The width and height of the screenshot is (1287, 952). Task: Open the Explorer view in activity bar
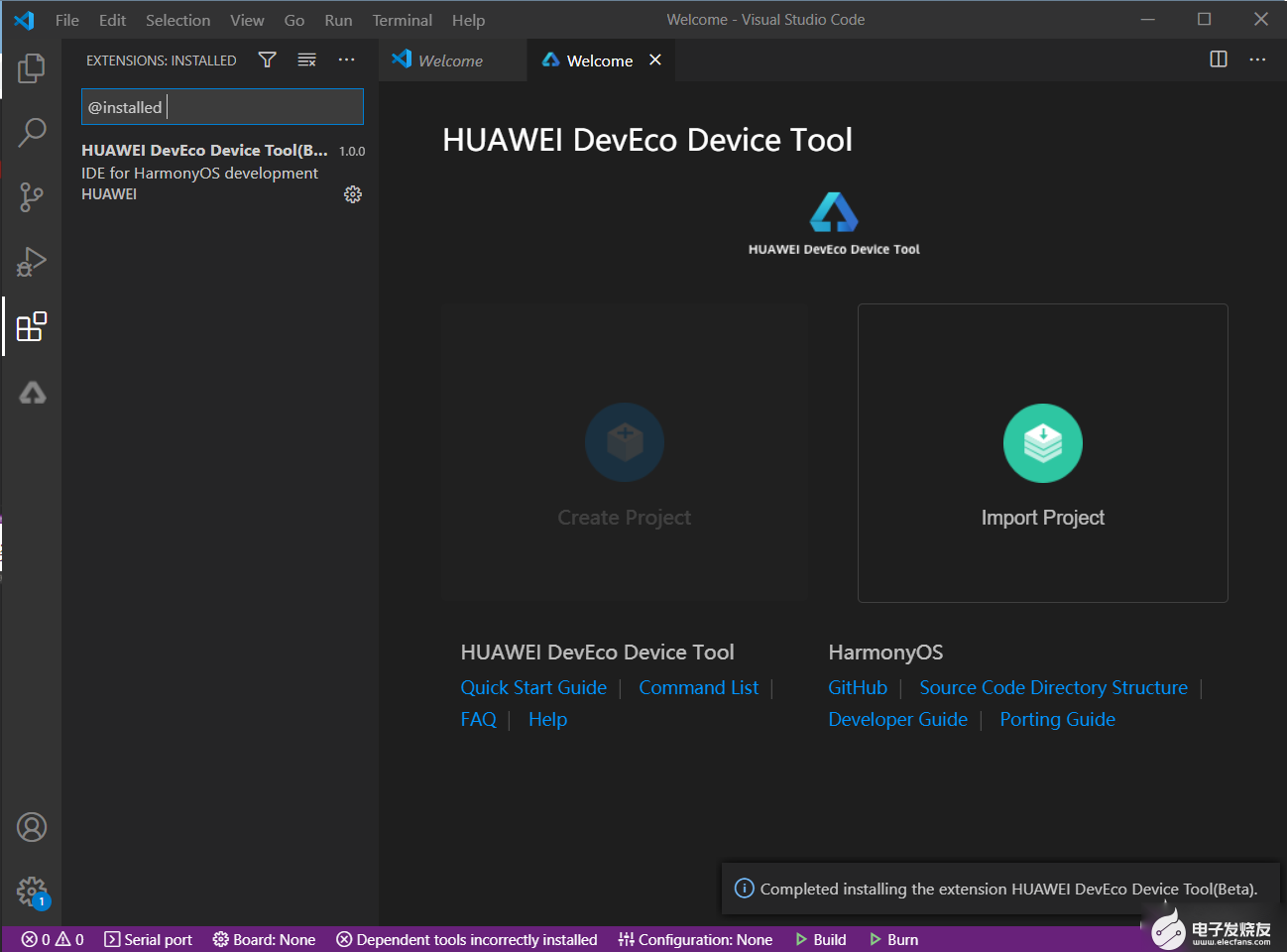point(32,68)
